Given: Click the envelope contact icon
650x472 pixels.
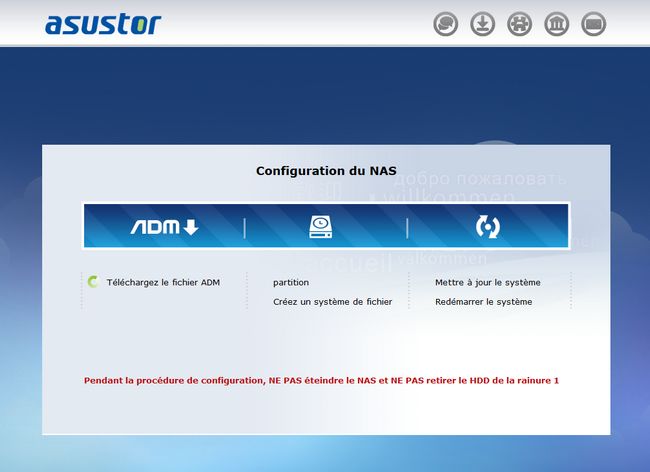Looking at the screenshot, I should click(x=594, y=24).
